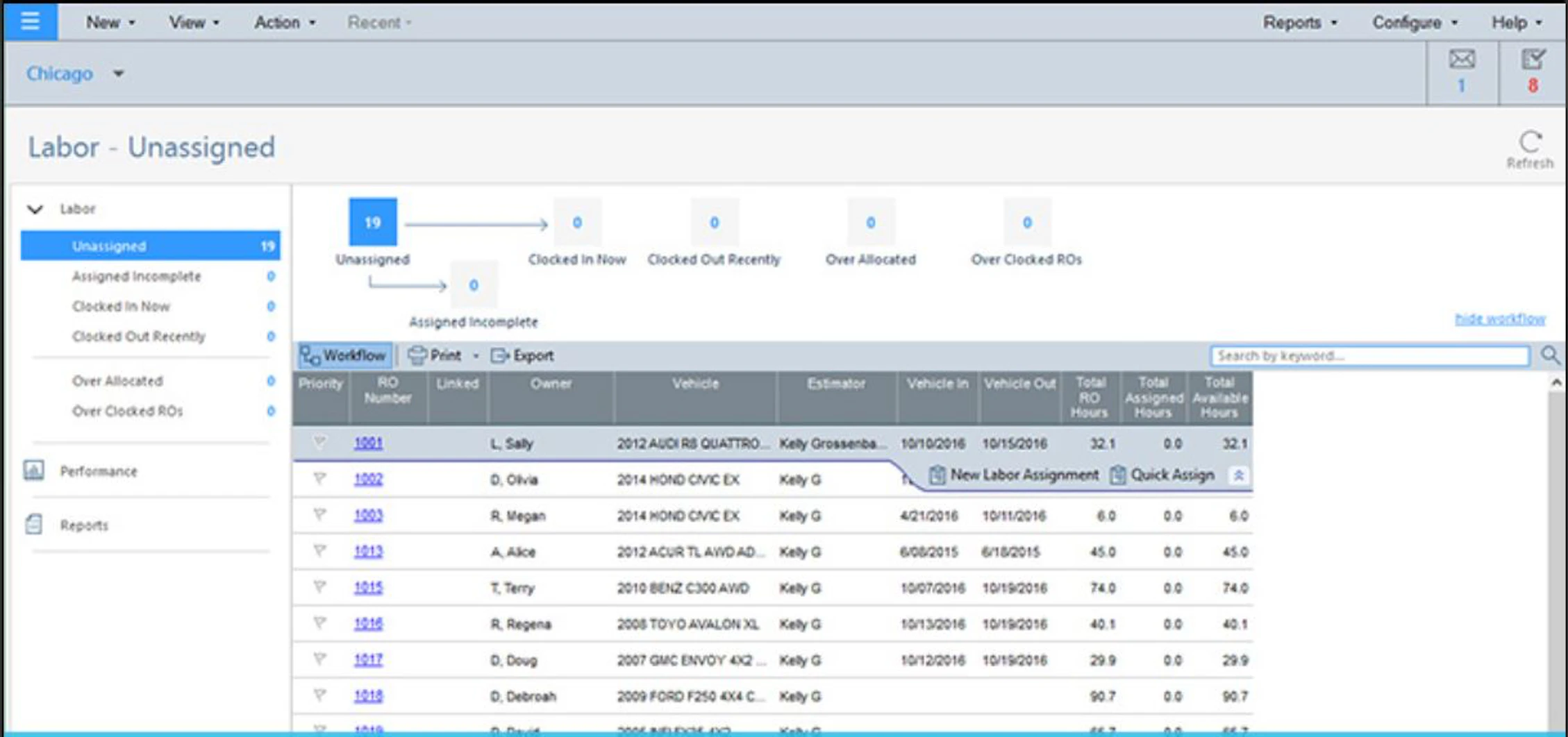1568x737 pixels.
Task: Open tasks with the red badge 8
Action: (1535, 71)
